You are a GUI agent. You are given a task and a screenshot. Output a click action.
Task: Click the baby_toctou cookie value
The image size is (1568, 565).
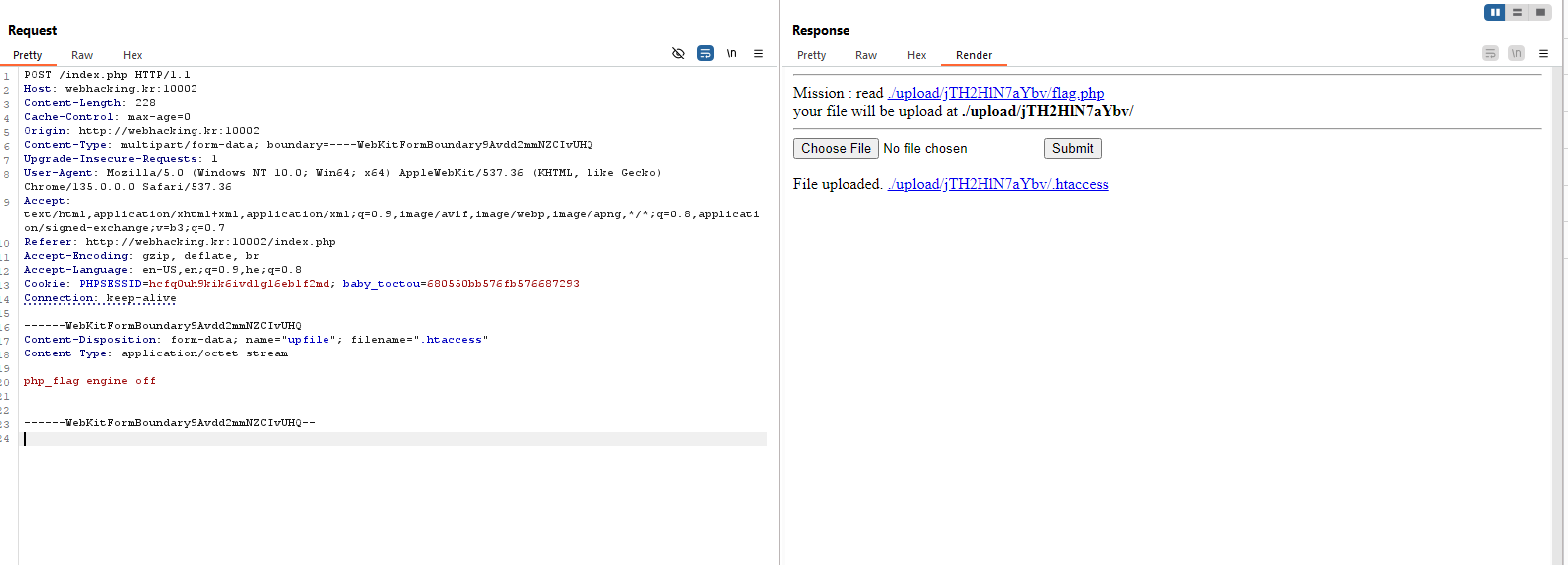[503, 284]
